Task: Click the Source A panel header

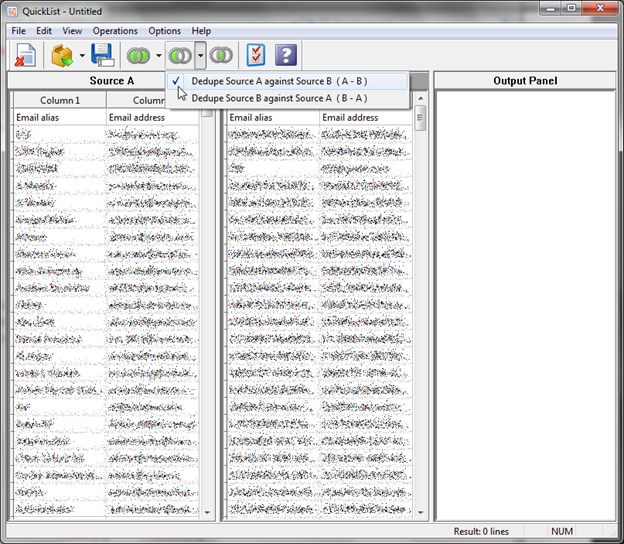Action: [x=111, y=81]
